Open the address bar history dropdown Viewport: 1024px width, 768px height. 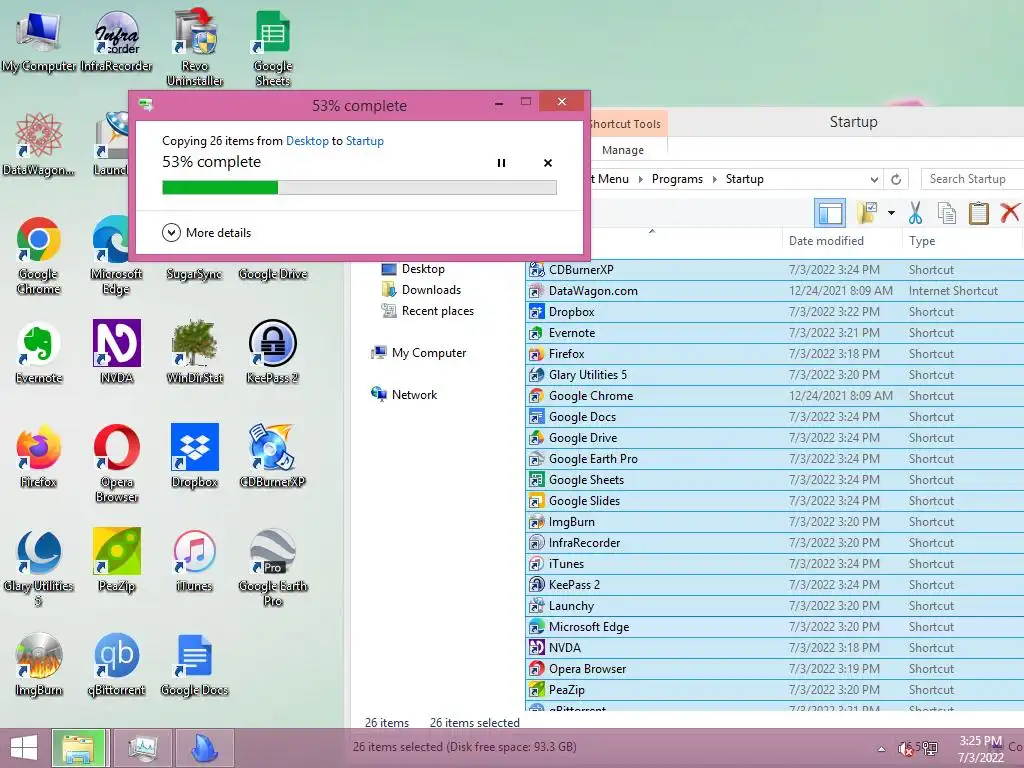(874, 179)
